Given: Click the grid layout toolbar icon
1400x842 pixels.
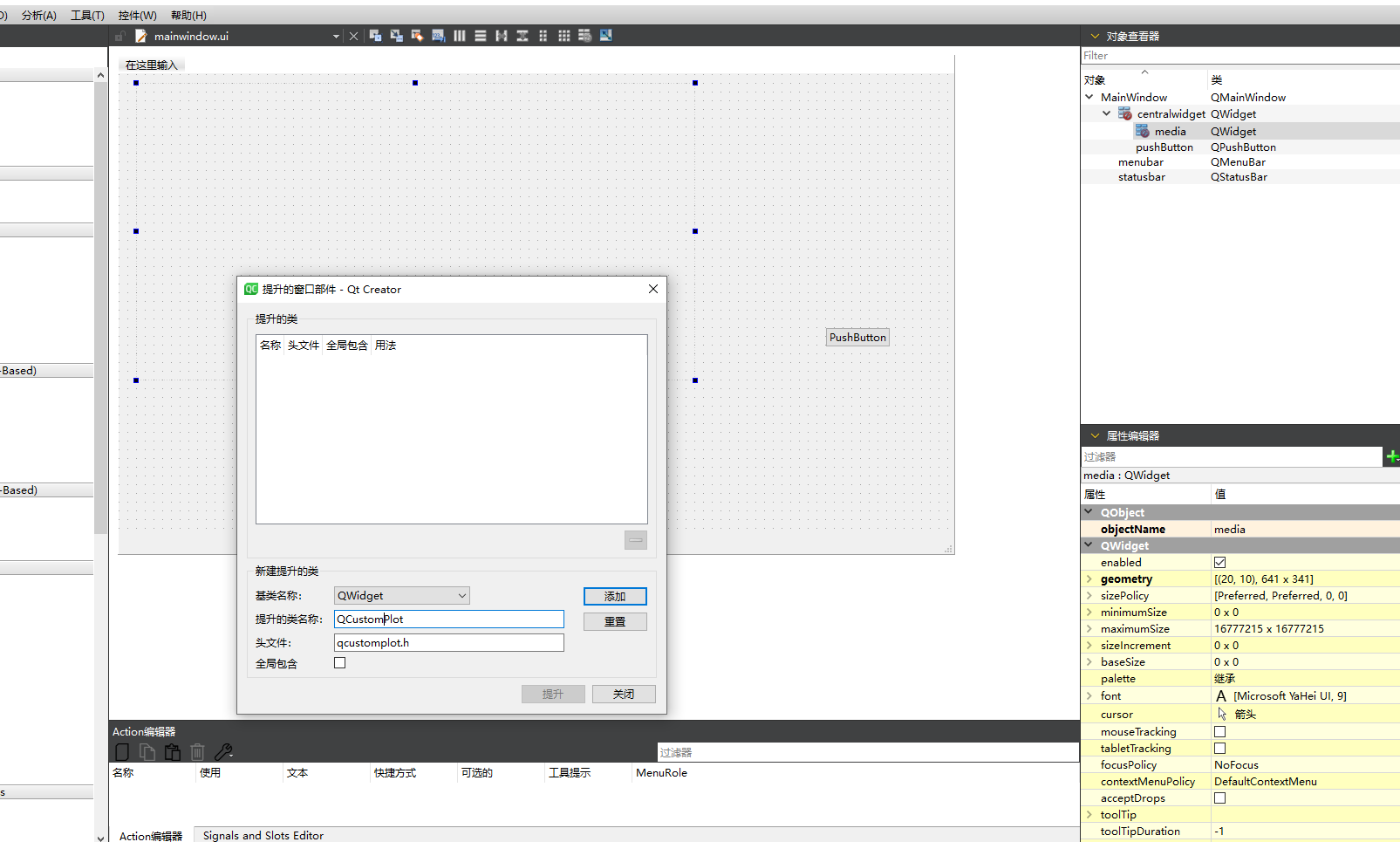Looking at the screenshot, I should point(564,36).
